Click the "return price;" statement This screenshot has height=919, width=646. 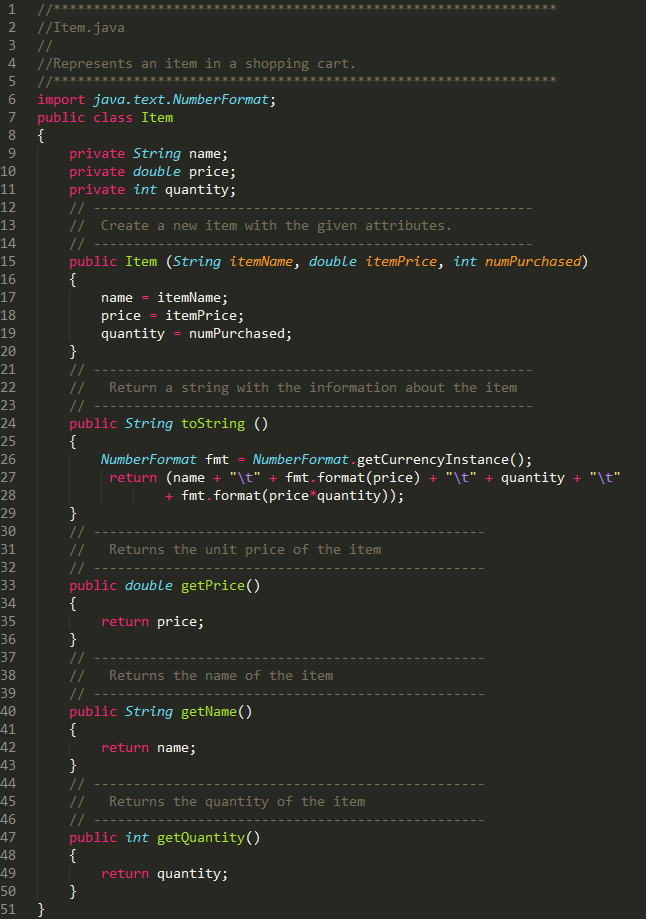pos(152,621)
